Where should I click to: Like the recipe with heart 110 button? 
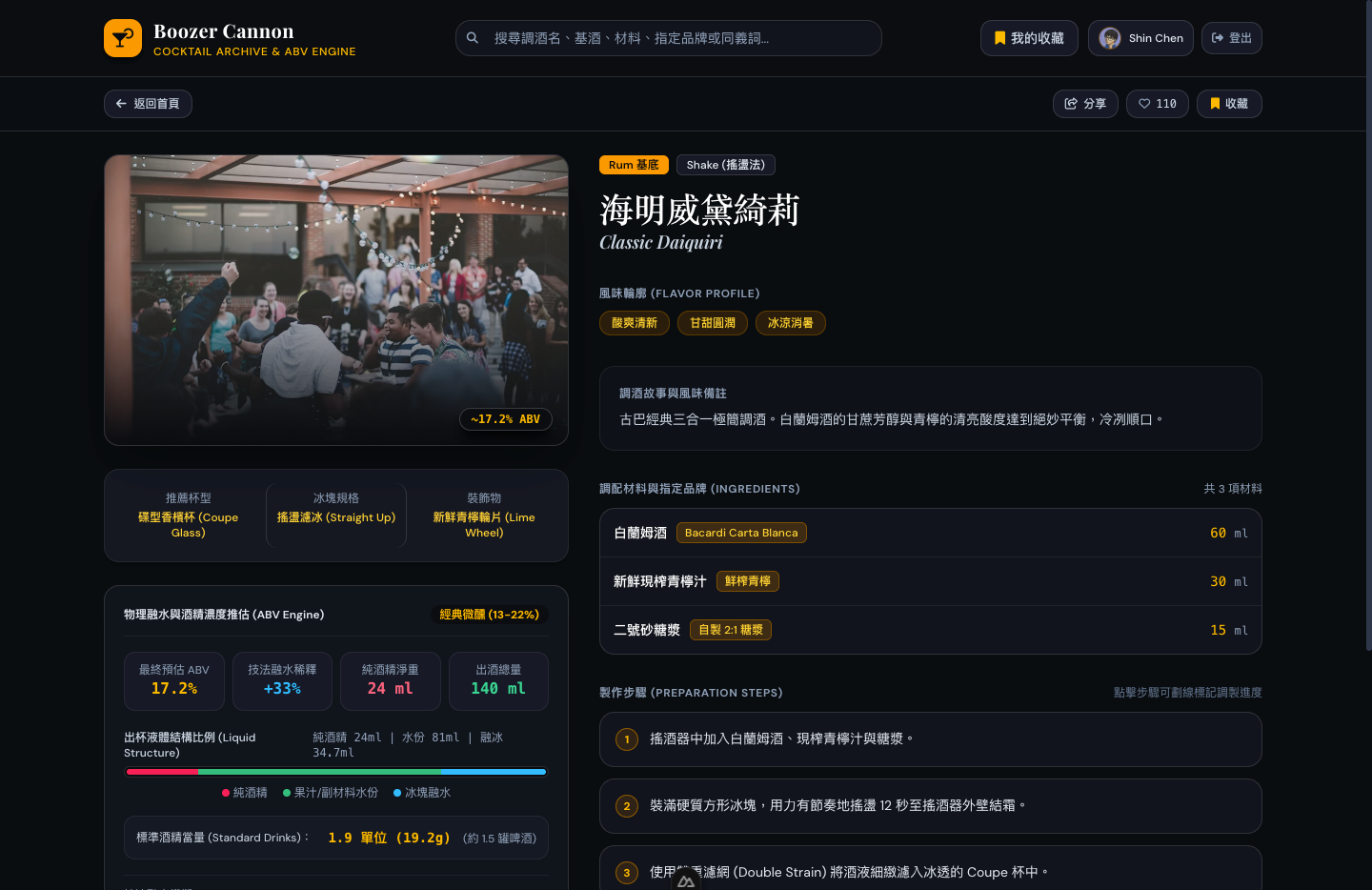tap(1158, 104)
